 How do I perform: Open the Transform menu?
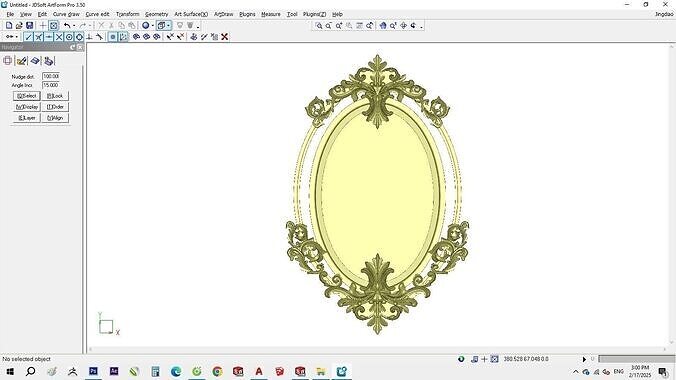click(128, 14)
